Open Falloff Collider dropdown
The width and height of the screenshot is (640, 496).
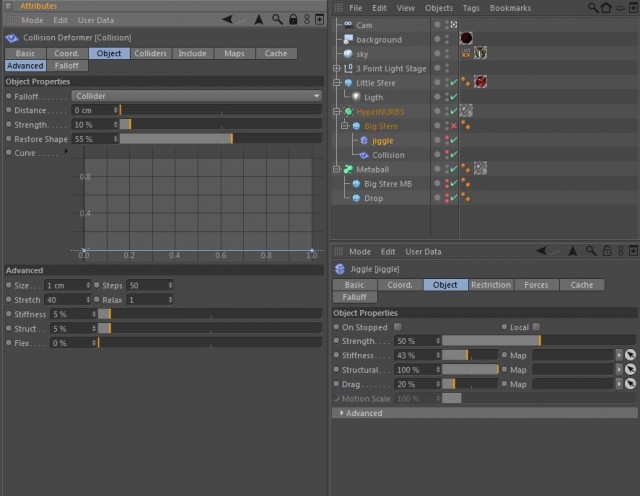pos(197,96)
